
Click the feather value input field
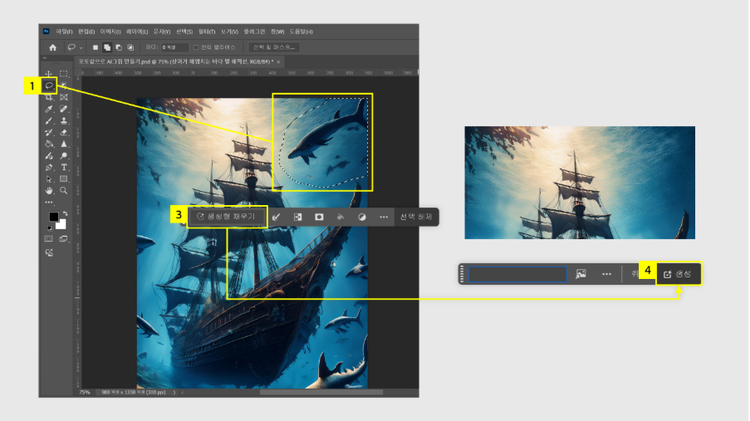pyautogui.click(x=174, y=47)
